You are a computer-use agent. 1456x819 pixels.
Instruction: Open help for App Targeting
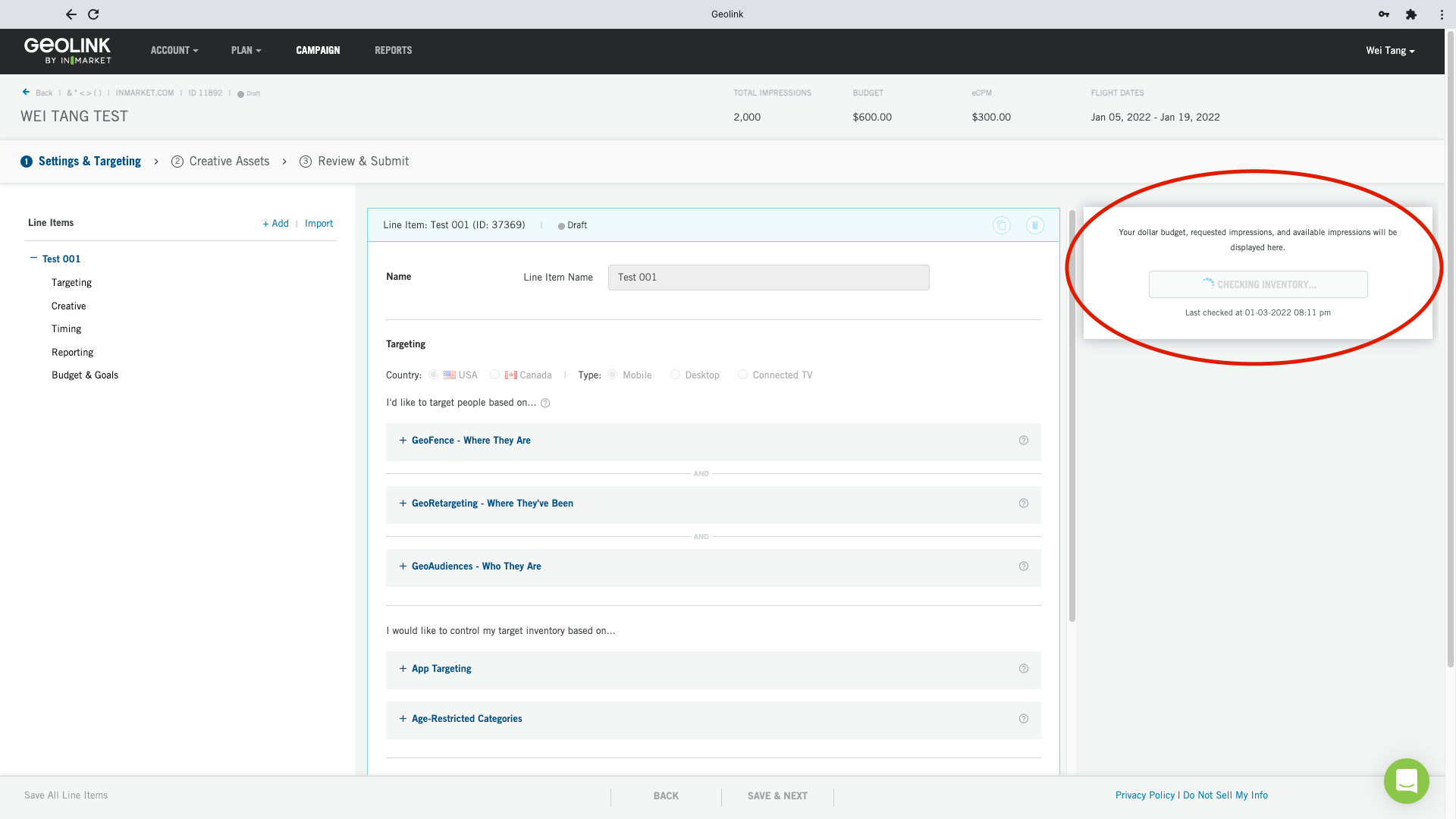pyautogui.click(x=1024, y=669)
